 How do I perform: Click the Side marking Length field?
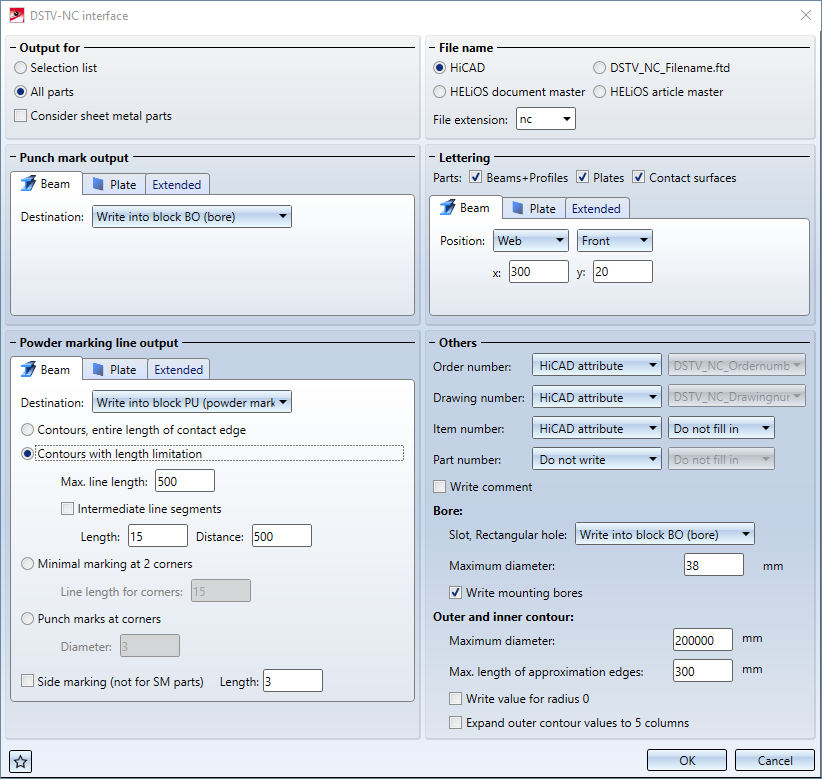click(293, 680)
